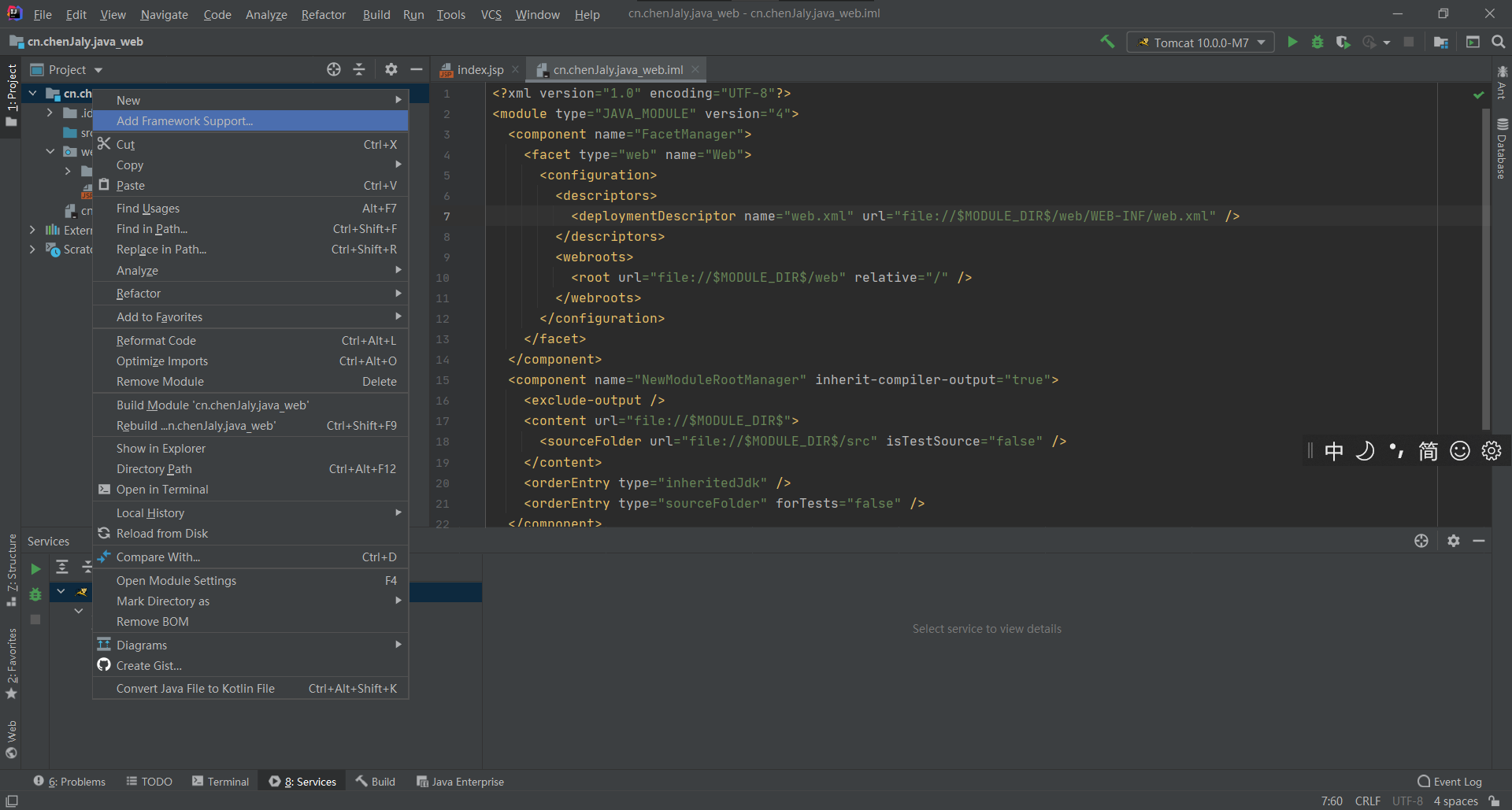Switch to the index.jsp editor tab
This screenshot has height=810, width=1512.
(x=480, y=70)
